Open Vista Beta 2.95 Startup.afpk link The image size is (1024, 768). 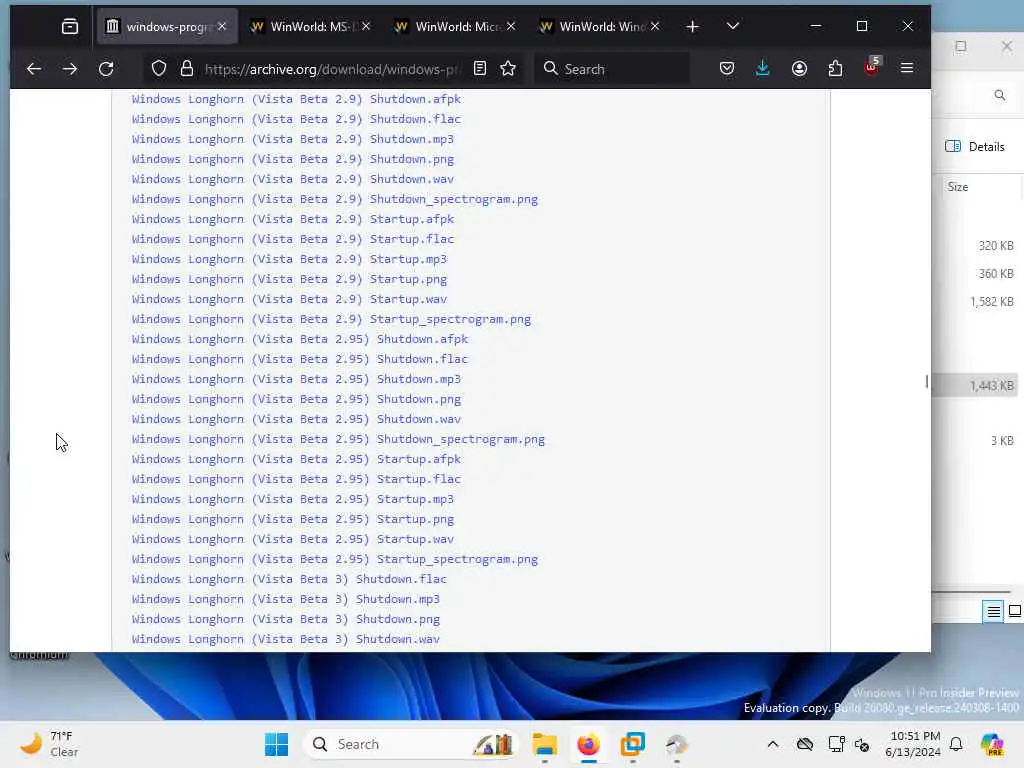[x=296, y=459]
